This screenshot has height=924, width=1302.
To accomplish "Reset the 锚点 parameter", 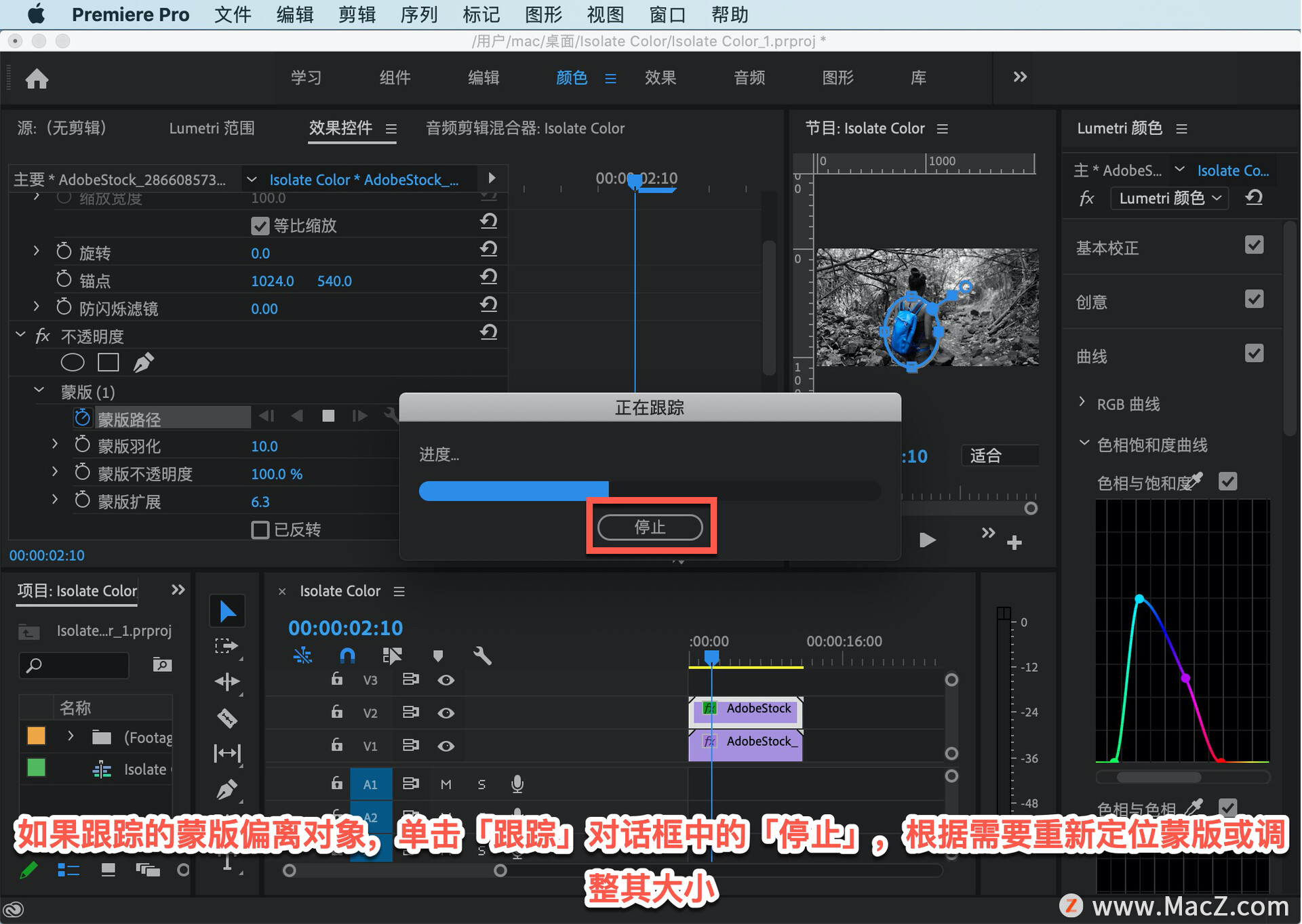I will pos(488,277).
